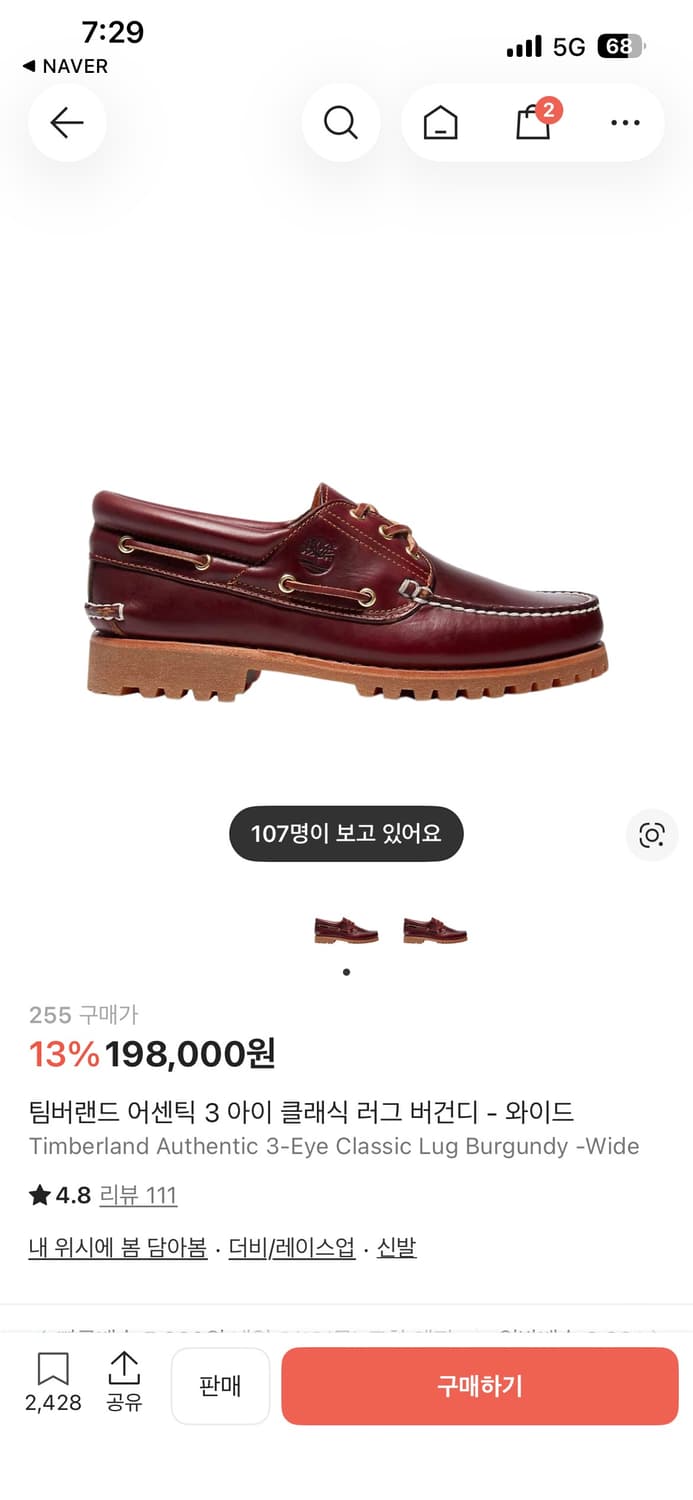Tap the 구매하기 buy button
693x1500 pixels.
click(480, 1386)
